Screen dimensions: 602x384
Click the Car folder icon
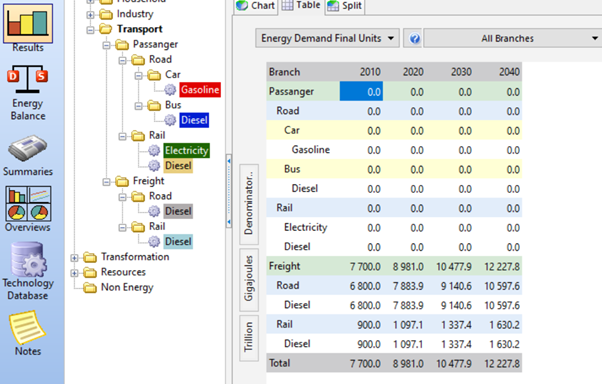coord(154,74)
